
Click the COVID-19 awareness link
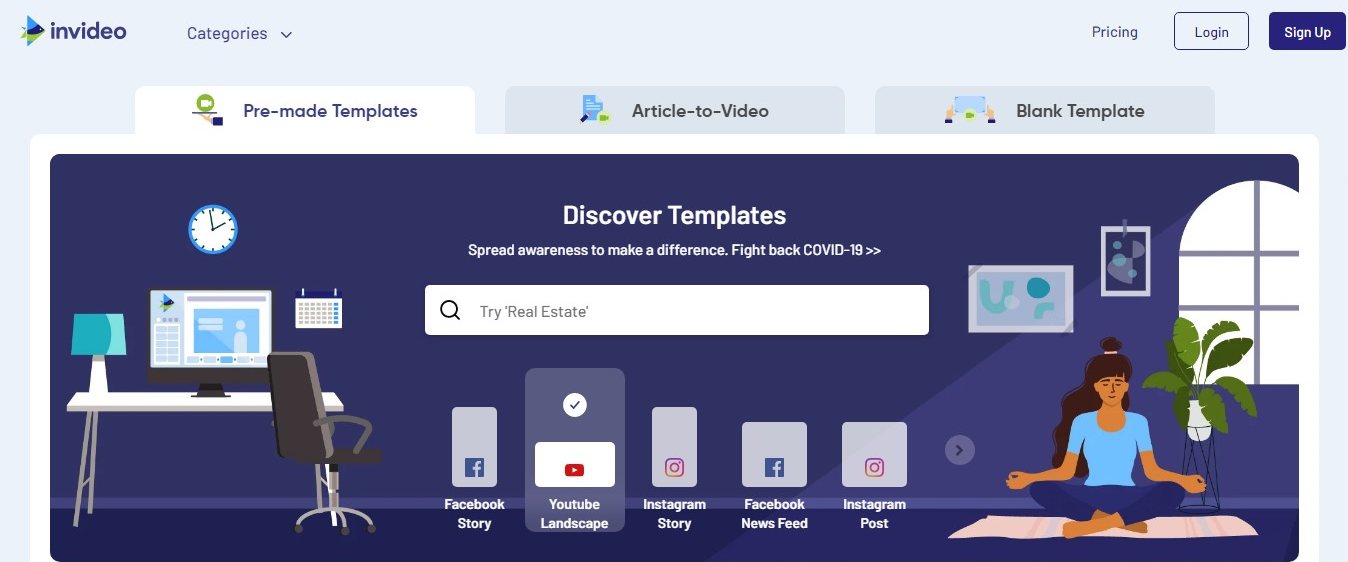coord(675,250)
